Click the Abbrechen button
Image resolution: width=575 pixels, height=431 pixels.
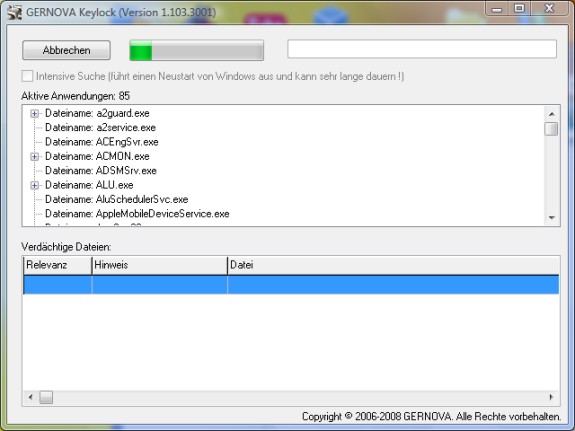click(66, 50)
